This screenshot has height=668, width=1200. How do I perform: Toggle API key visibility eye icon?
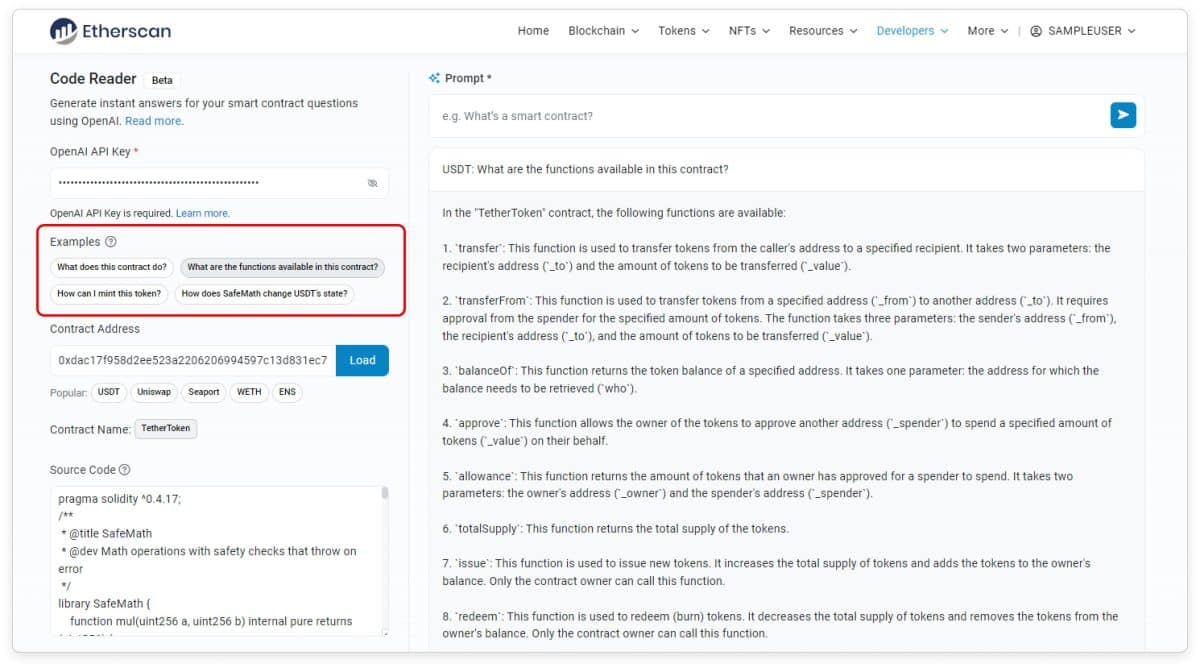372,183
